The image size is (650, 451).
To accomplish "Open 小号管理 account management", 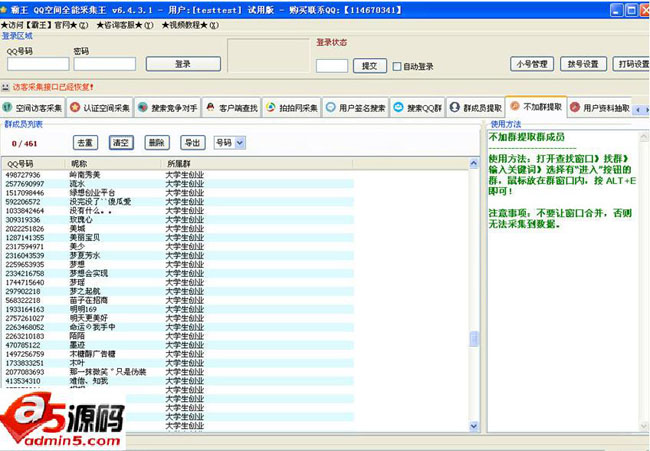I will (x=530, y=64).
